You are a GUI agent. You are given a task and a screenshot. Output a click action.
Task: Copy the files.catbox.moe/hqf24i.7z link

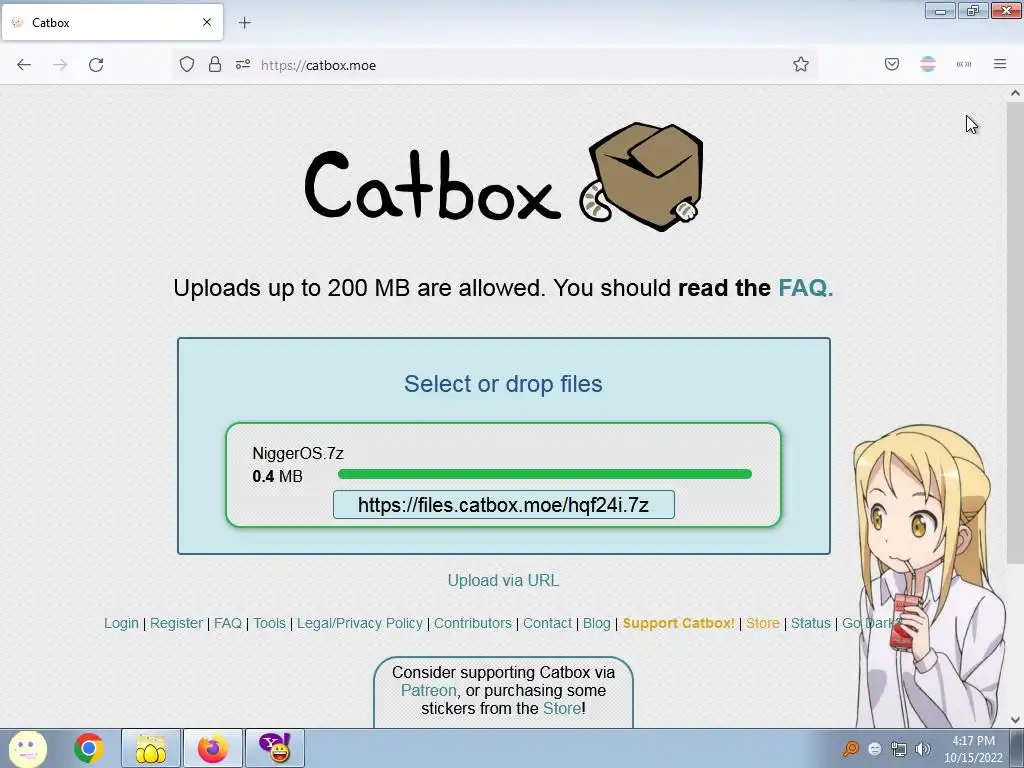click(504, 505)
